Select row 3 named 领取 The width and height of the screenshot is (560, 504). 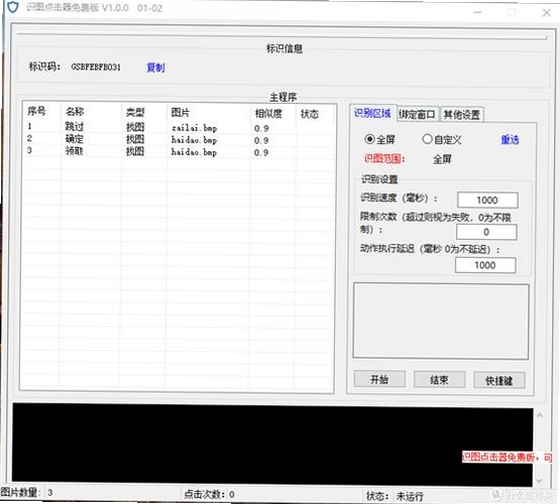(178, 151)
